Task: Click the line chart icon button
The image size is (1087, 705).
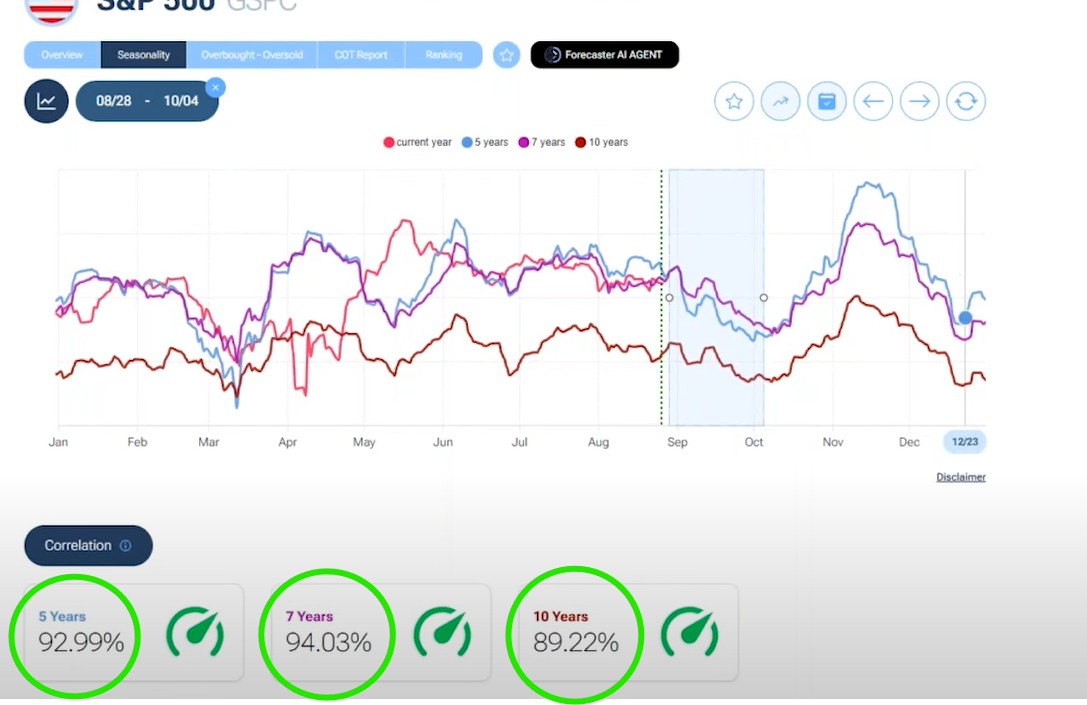Action: tap(46, 101)
